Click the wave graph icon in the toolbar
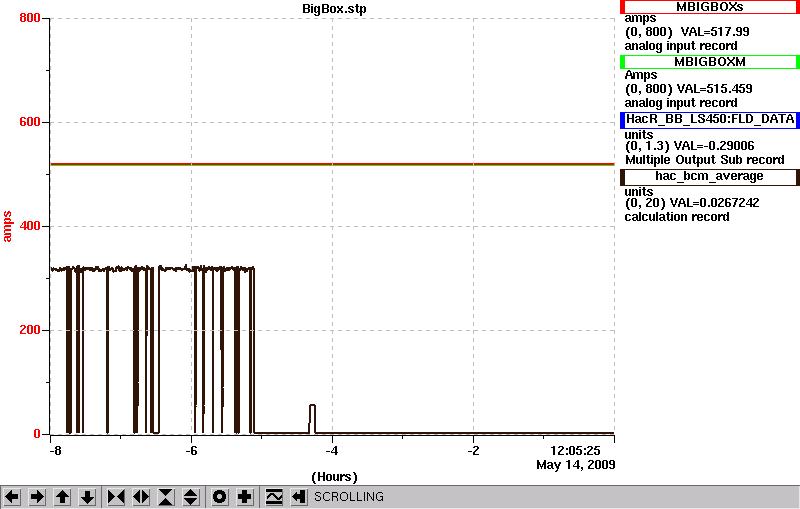Screen dimensions: 800x509 pos(274,496)
